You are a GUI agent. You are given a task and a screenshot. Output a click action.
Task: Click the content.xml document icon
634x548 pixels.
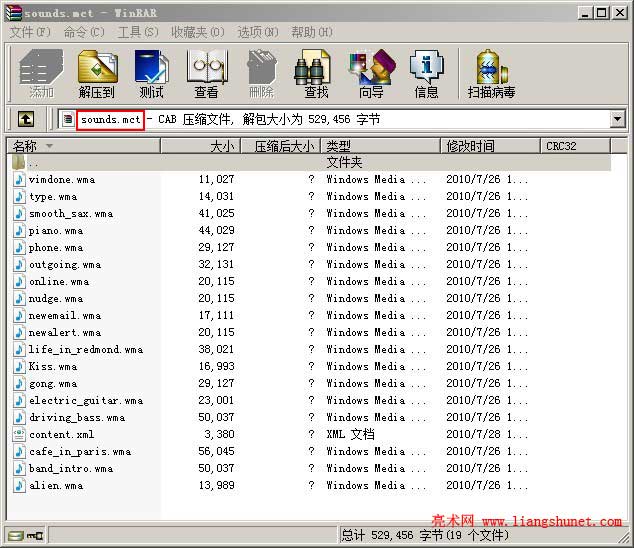point(19,434)
